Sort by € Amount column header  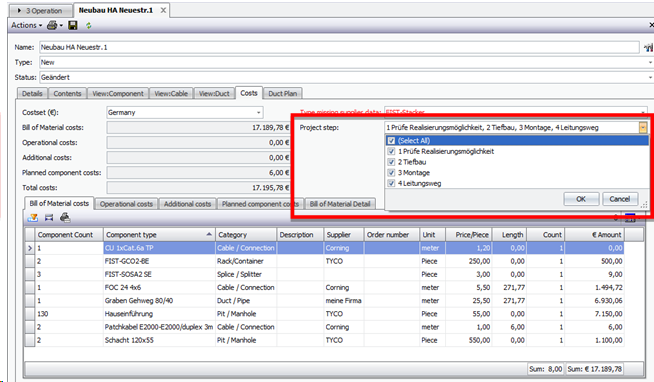594,235
